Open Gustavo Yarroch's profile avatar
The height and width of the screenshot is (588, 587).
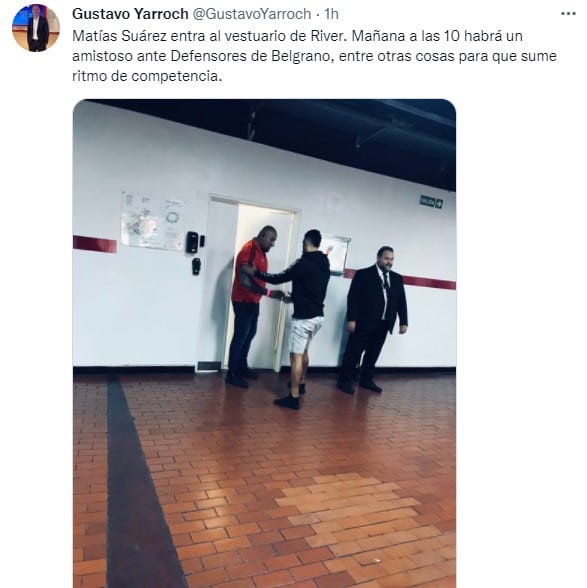coord(36,28)
